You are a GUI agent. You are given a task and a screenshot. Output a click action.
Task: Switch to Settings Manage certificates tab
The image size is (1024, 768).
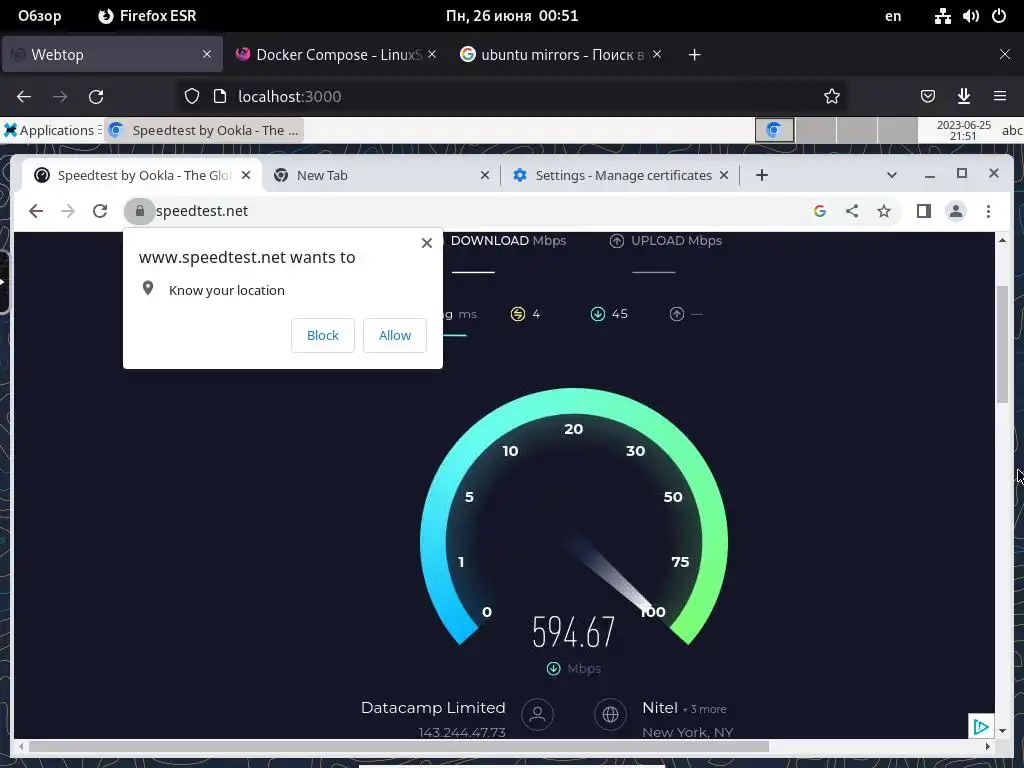(x=620, y=175)
